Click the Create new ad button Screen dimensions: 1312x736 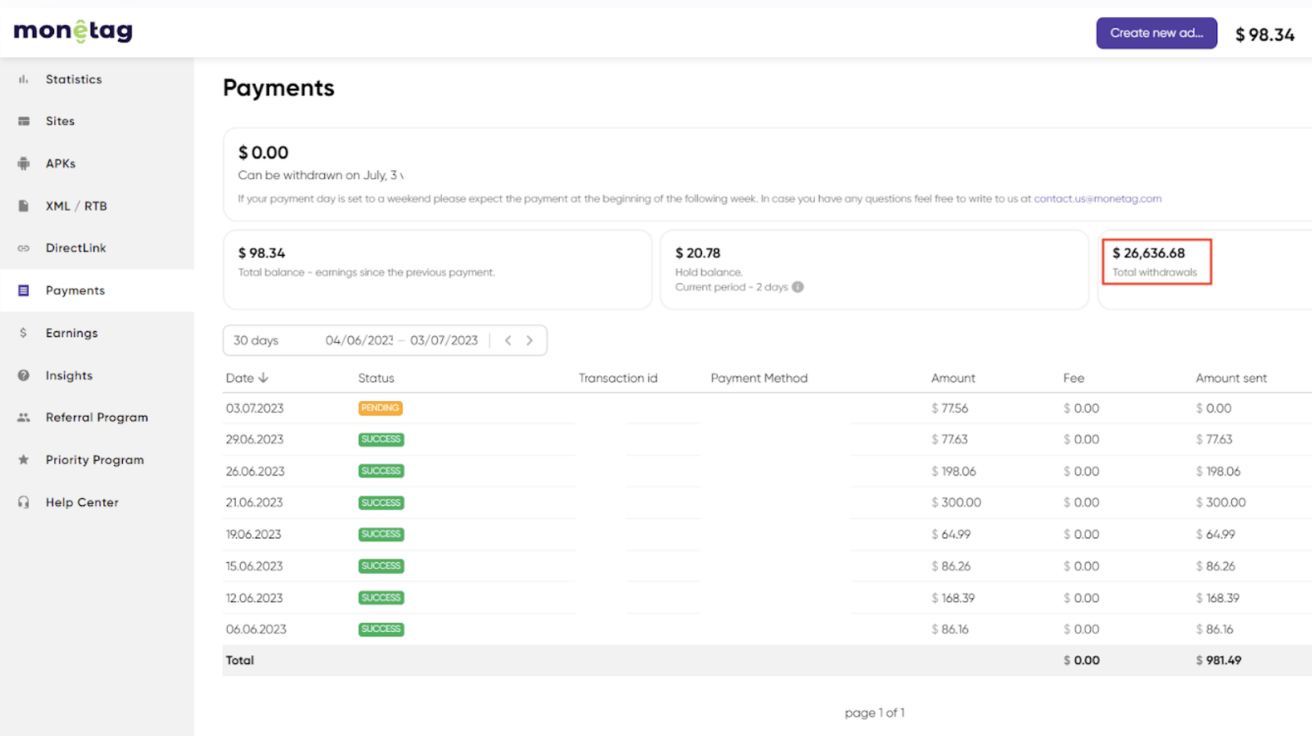[x=1156, y=33]
